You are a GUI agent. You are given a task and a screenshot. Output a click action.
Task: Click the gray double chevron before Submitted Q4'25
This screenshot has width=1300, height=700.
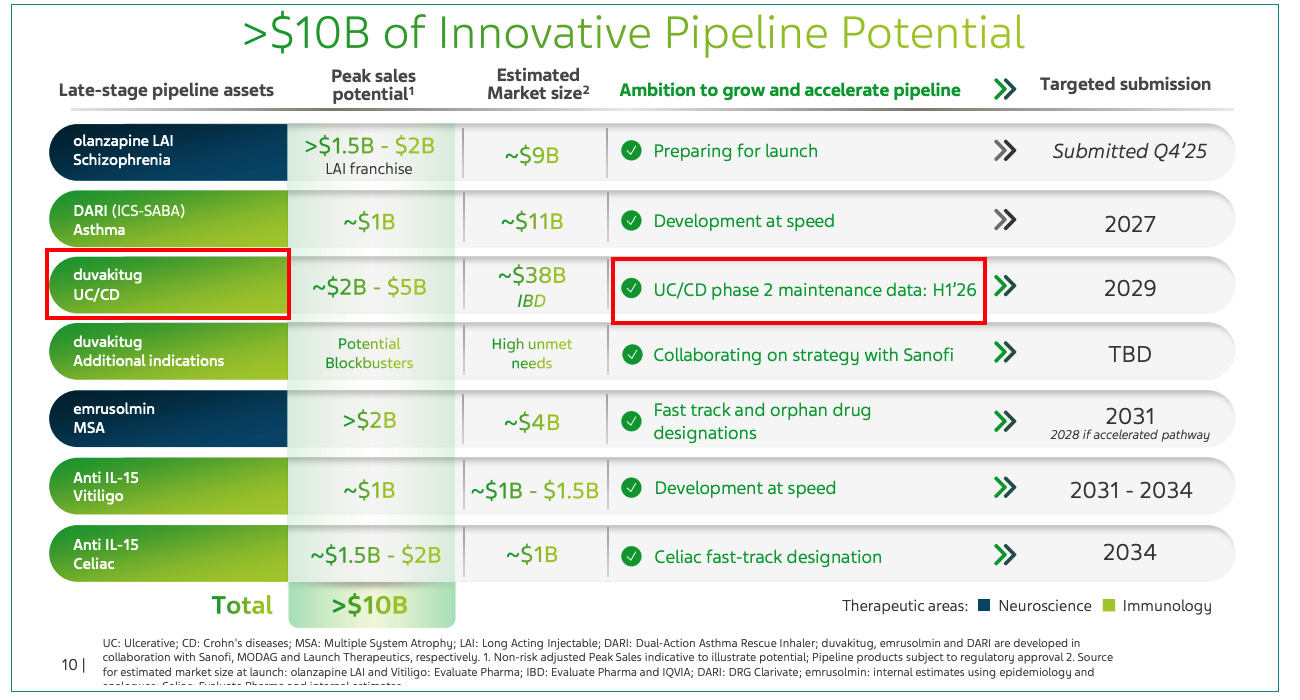(1005, 151)
